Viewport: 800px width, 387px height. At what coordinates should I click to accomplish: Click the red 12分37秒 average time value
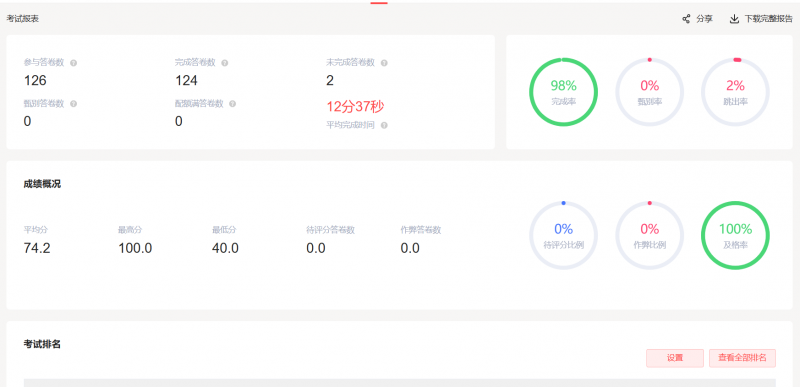tap(355, 107)
